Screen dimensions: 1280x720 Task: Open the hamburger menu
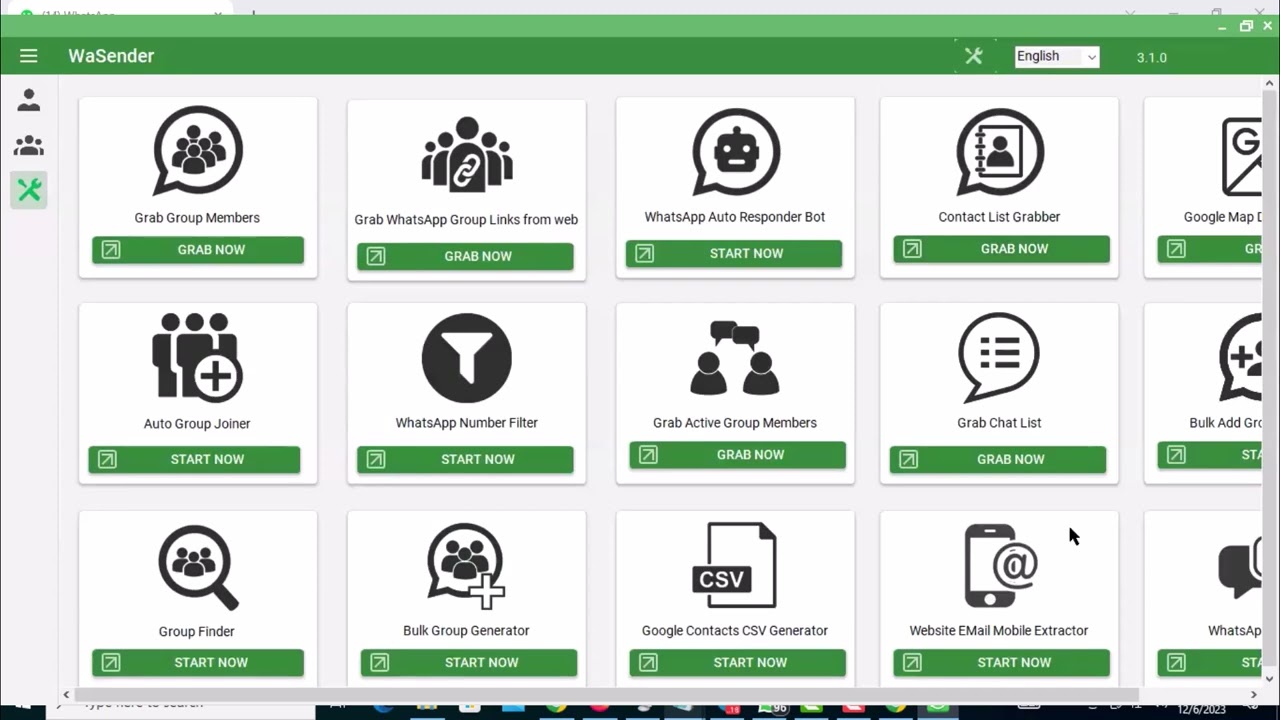[28, 56]
